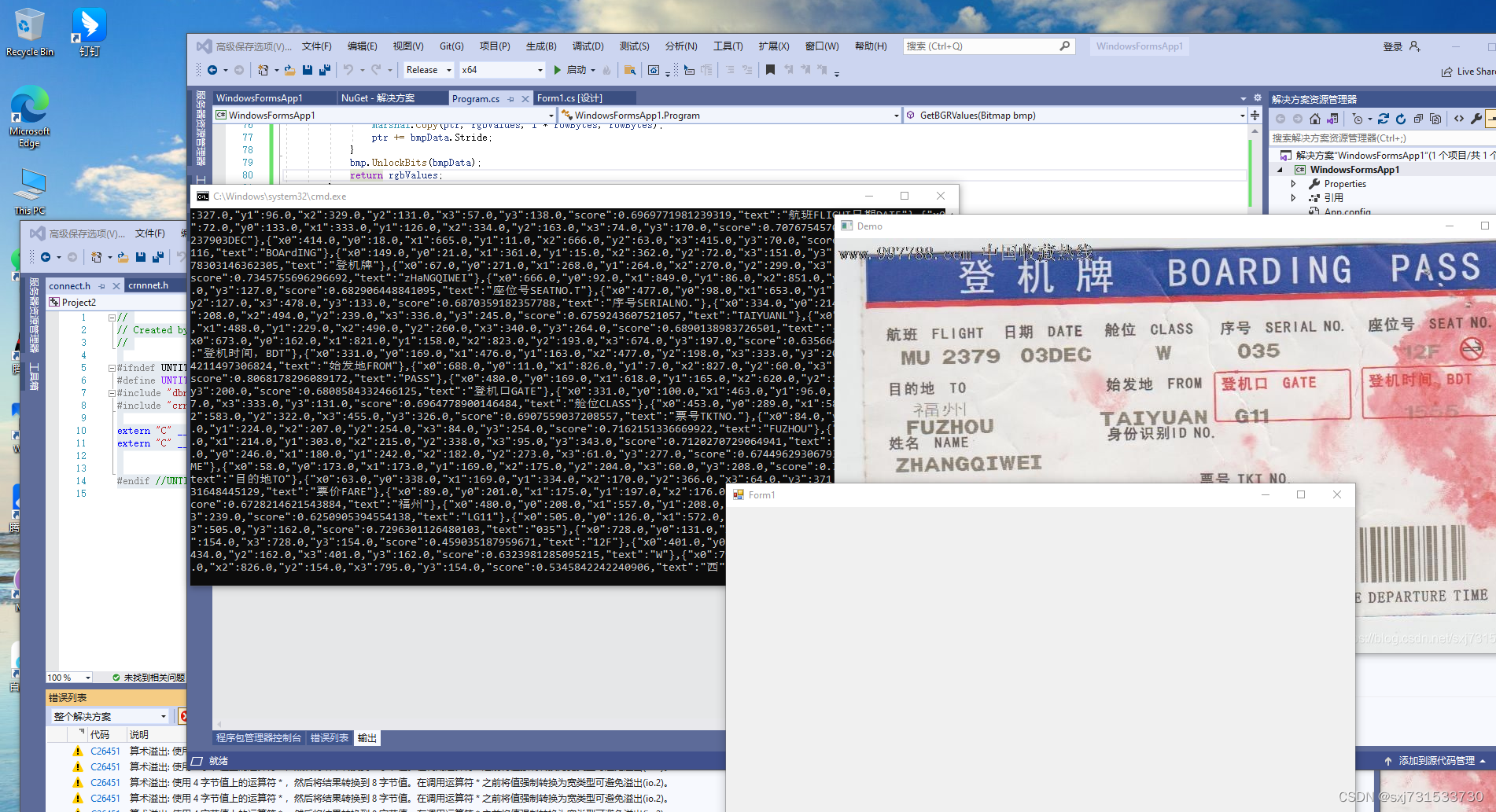This screenshot has height=812, width=1496.
Task: Open the x64 platform dropdown
Action: coord(503,70)
